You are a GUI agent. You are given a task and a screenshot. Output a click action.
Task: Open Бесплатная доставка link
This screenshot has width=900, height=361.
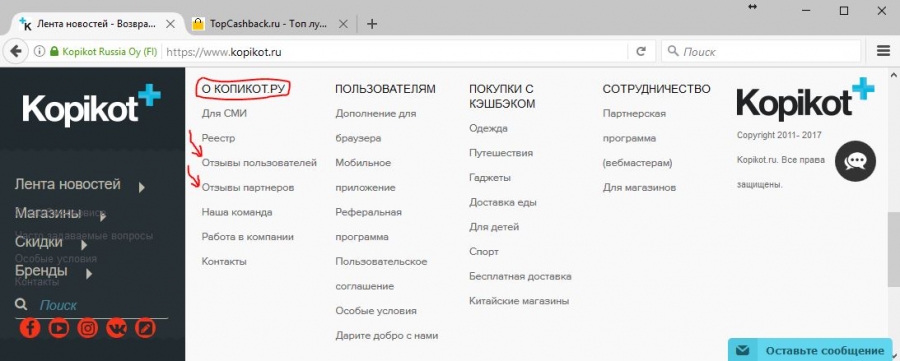(x=520, y=277)
